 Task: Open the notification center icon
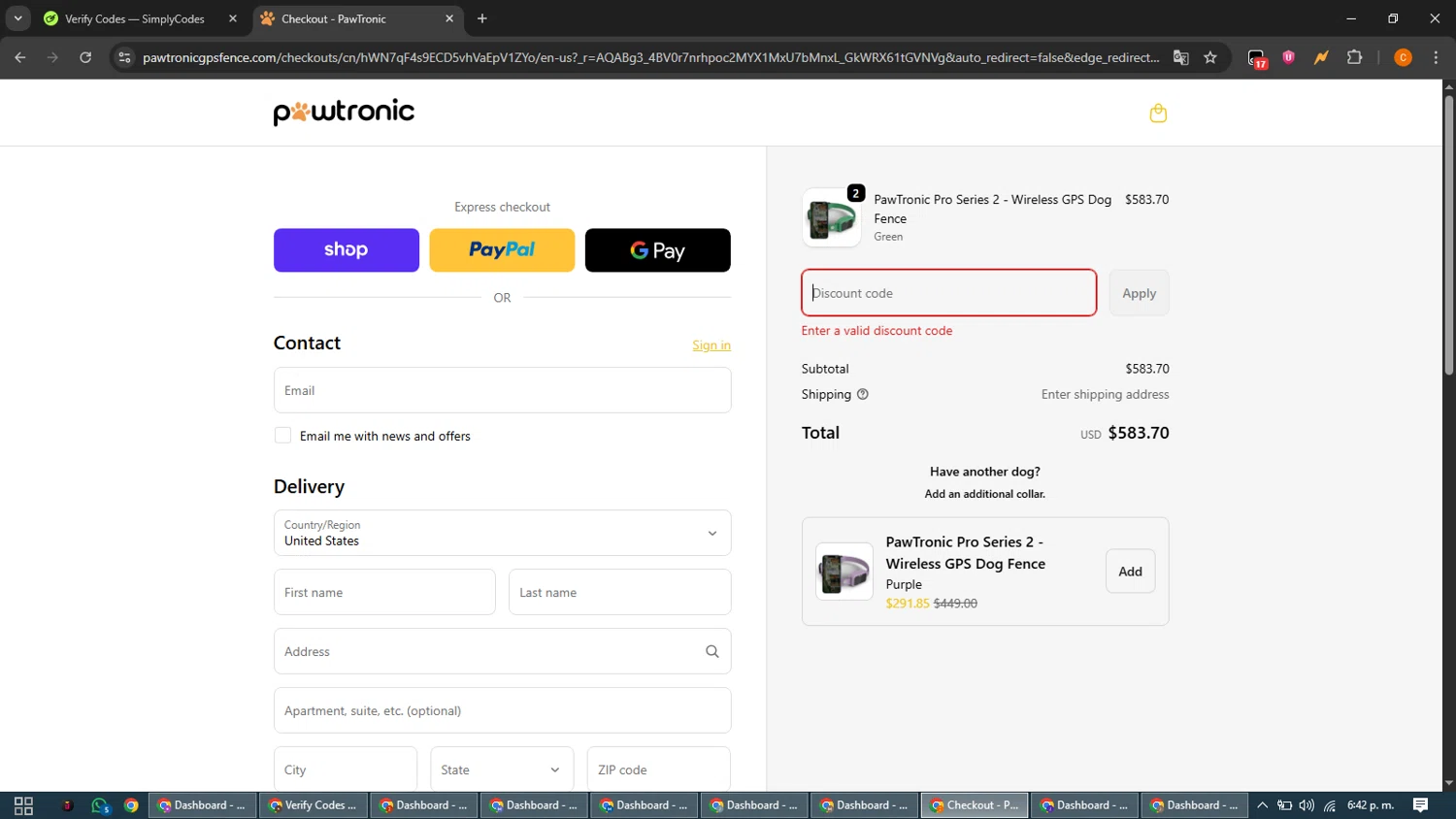(1420, 805)
